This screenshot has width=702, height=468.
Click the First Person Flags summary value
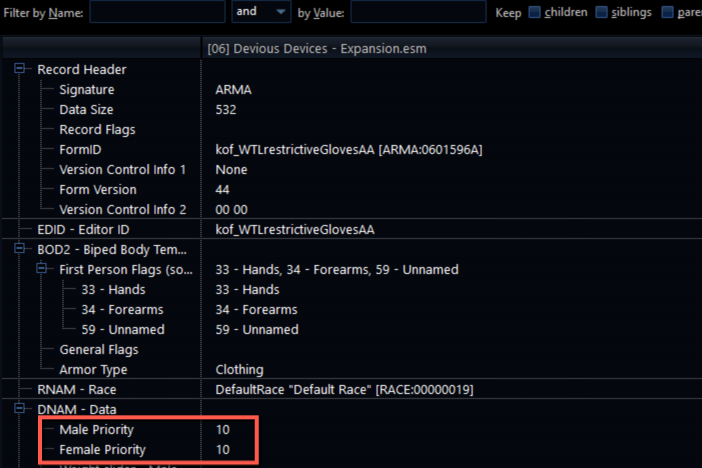click(337, 270)
